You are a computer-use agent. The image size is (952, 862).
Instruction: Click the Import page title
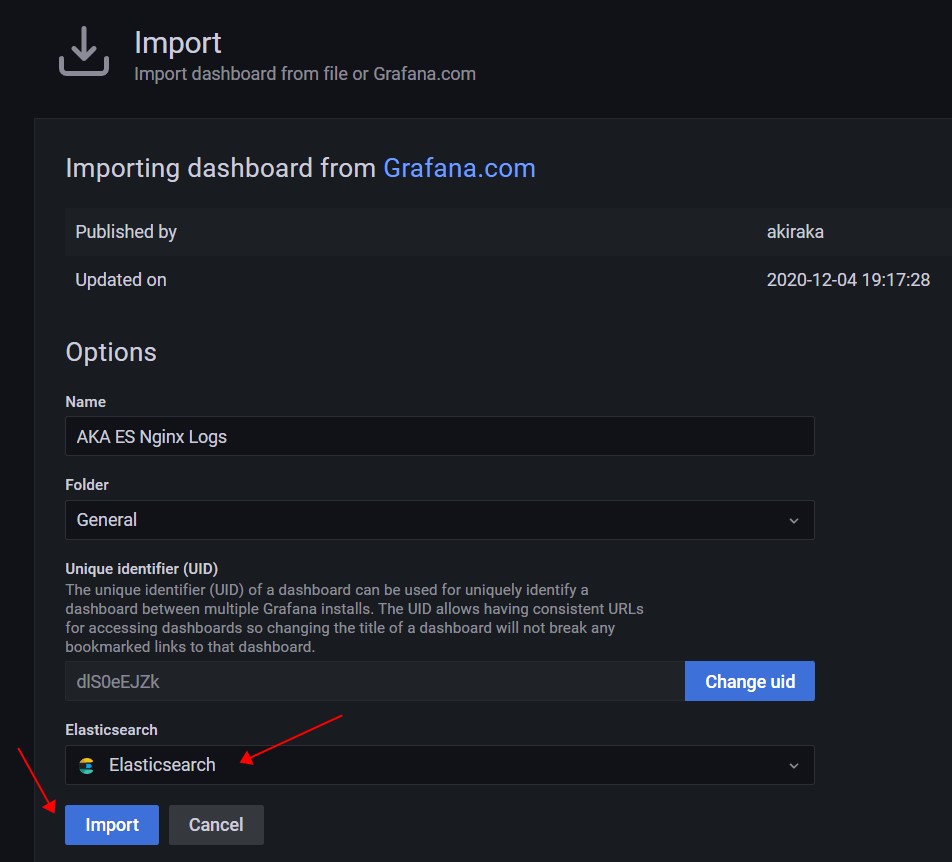(x=177, y=42)
